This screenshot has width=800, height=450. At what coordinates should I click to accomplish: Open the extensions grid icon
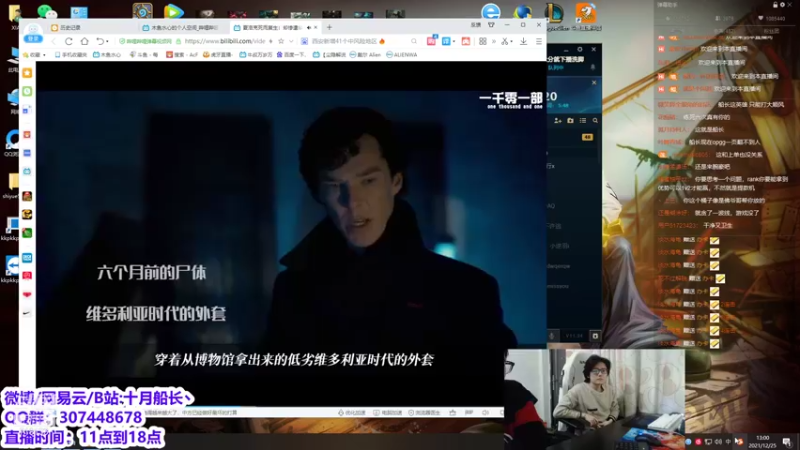tap(483, 41)
